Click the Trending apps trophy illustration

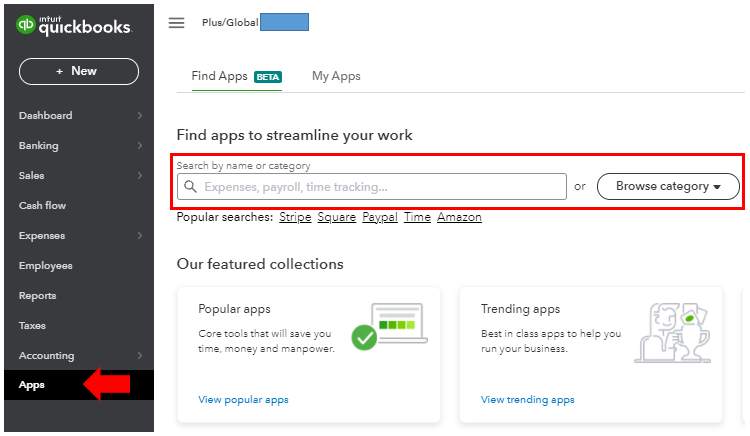673,333
